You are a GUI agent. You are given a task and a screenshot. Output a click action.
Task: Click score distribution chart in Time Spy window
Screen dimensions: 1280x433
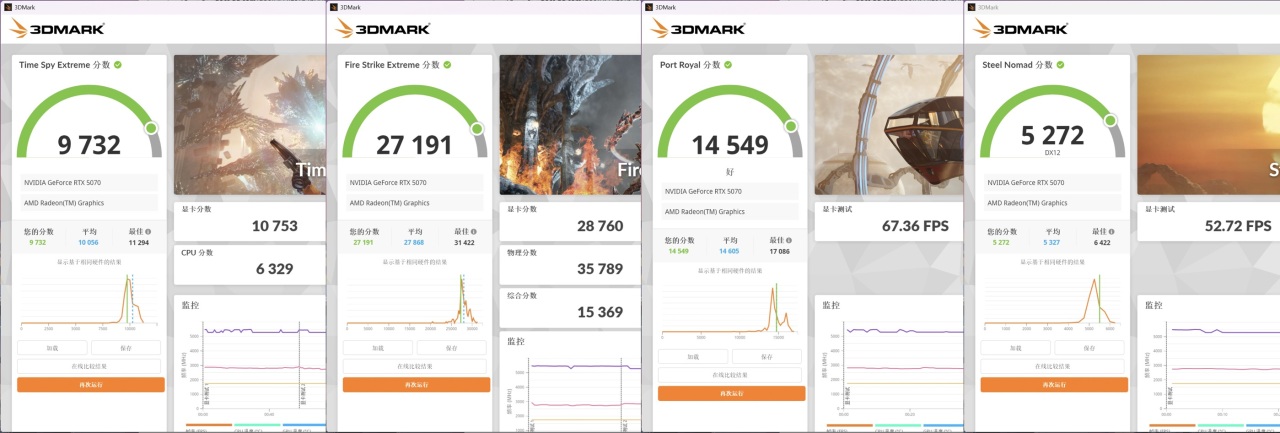click(90, 300)
